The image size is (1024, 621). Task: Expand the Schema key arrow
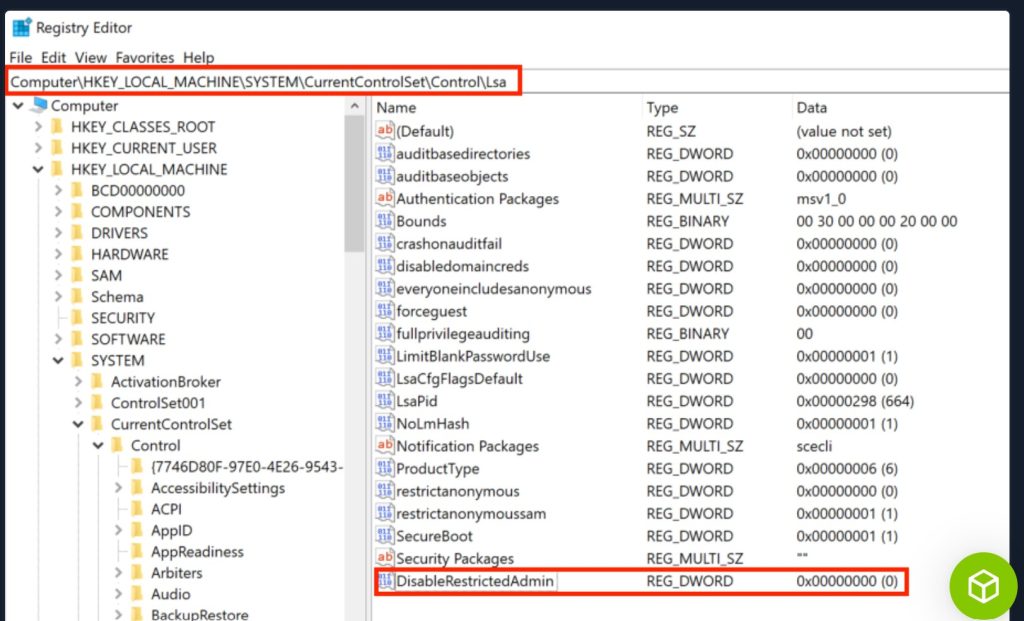(x=58, y=296)
